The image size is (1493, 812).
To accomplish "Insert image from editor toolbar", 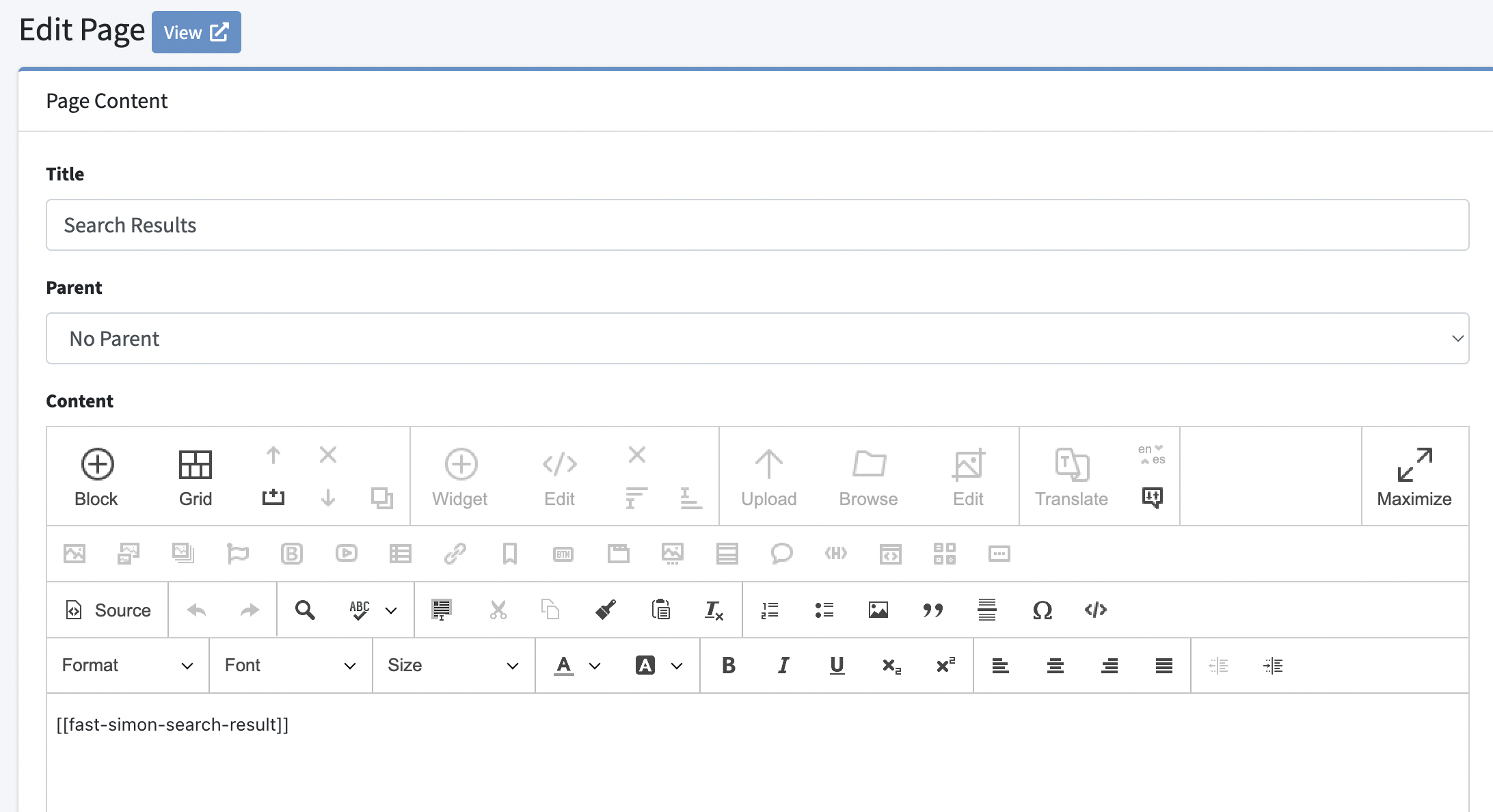I will coord(878,610).
